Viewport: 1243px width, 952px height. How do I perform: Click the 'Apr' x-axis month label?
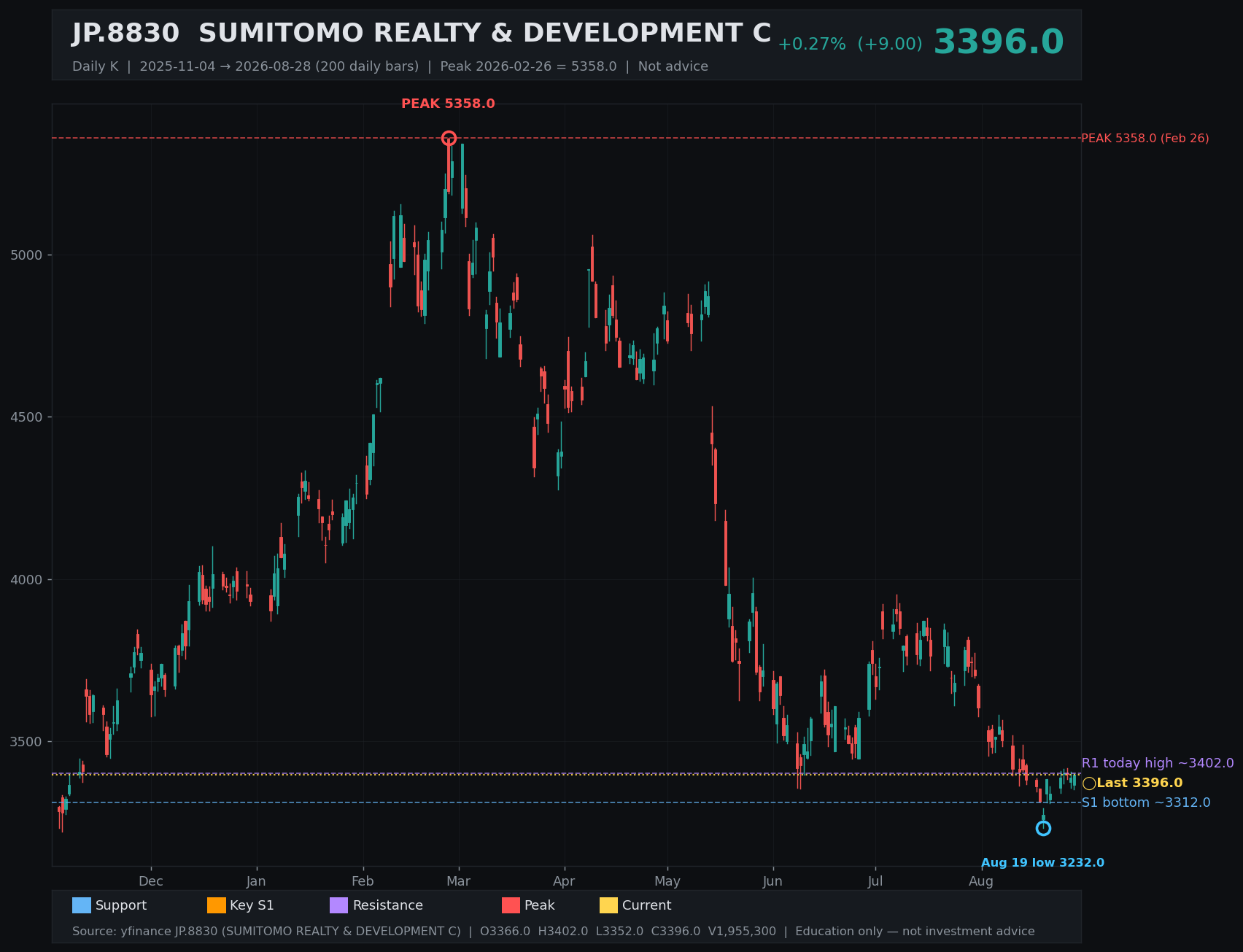pyautogui.click(x=564, y=881)
